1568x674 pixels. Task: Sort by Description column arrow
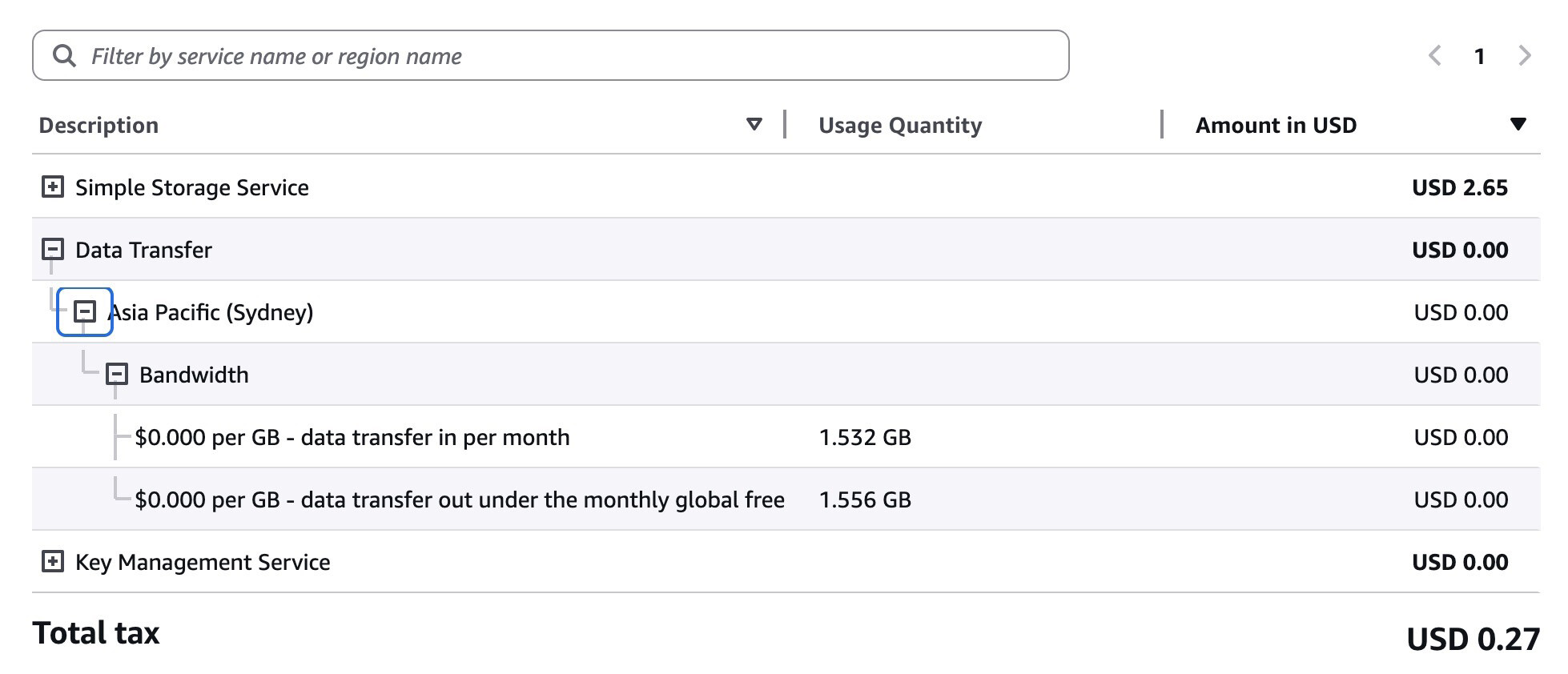tap(754, 125)
